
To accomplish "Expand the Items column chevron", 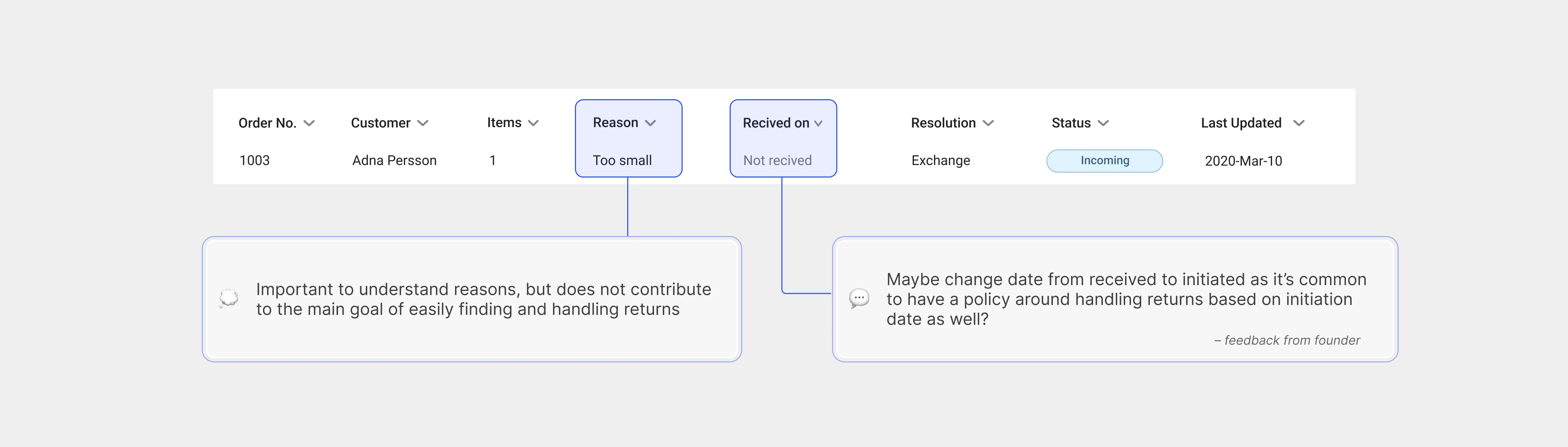I will coord(533,124).
